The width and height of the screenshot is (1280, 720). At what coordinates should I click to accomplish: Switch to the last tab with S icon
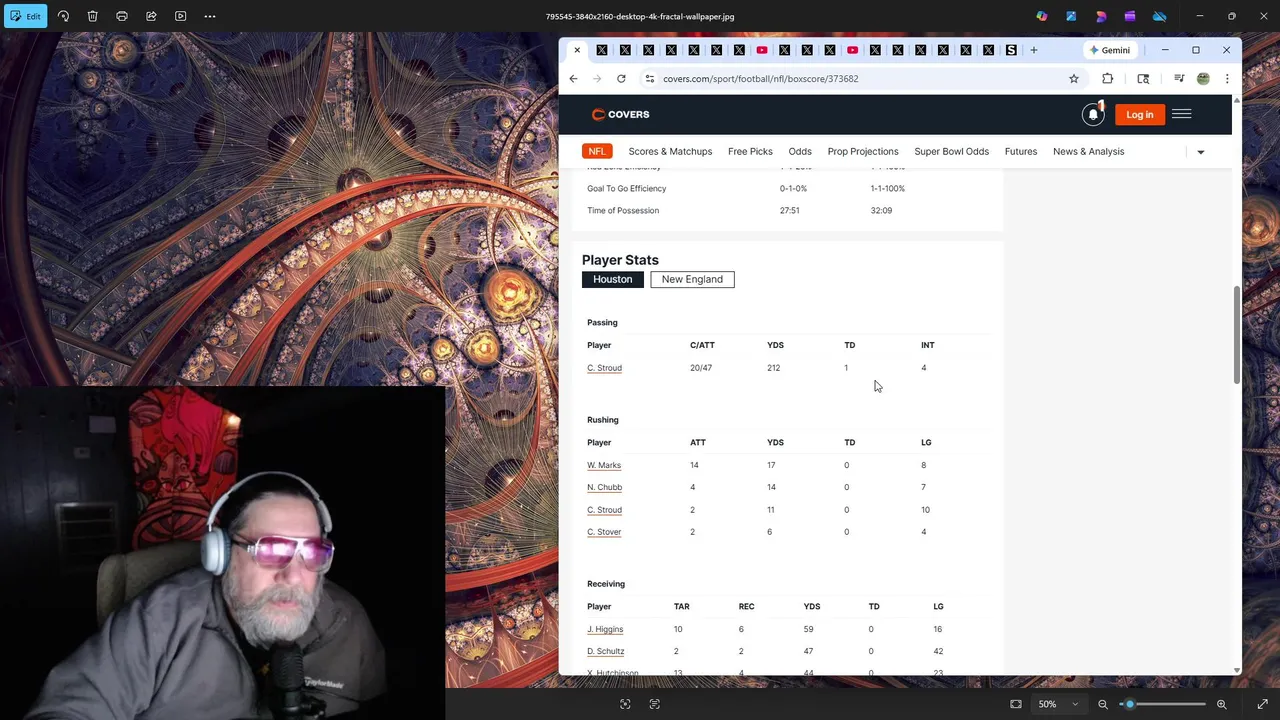(1011, 50)
